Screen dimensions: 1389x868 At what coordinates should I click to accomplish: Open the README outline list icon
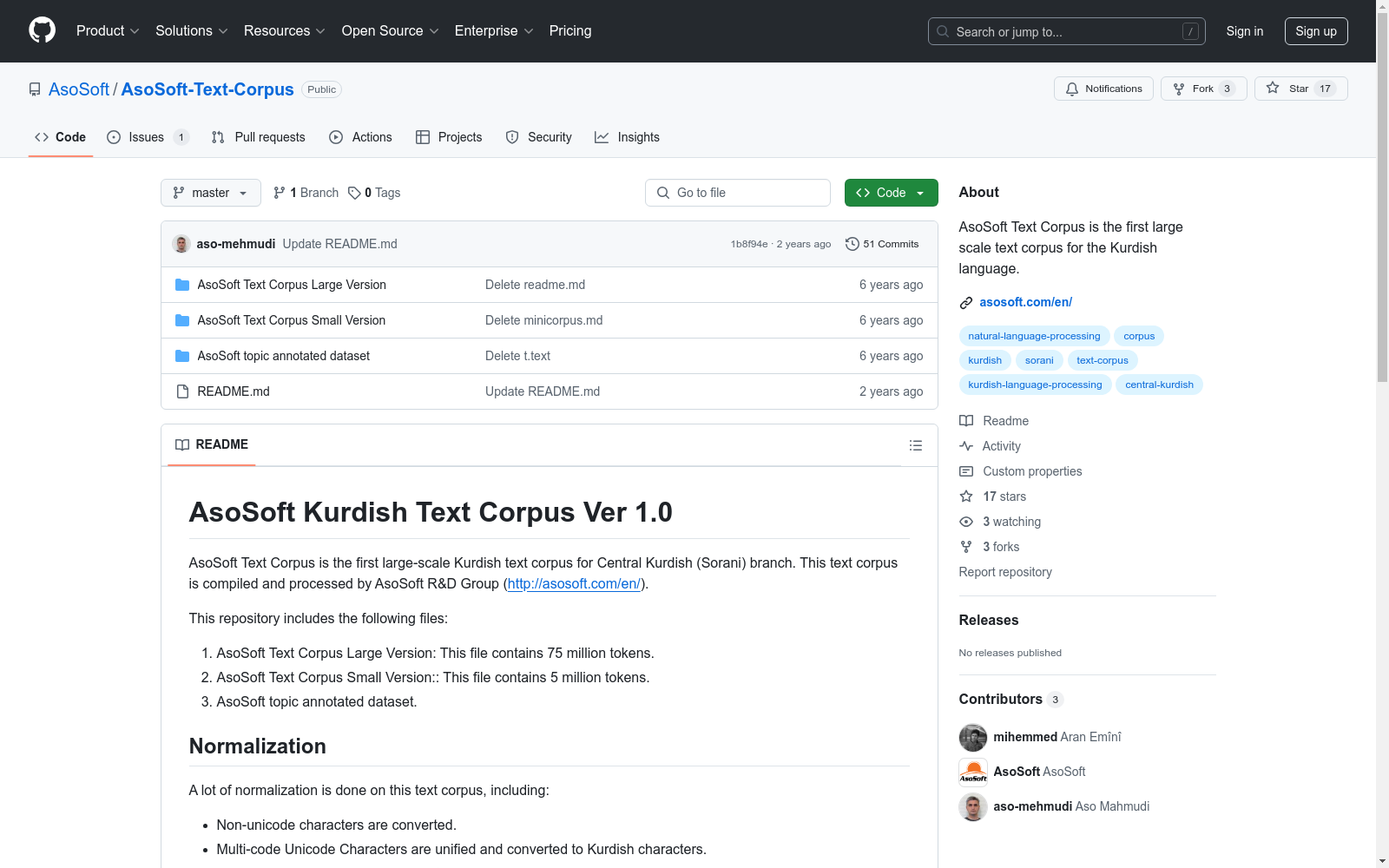[x=915, y=445]
